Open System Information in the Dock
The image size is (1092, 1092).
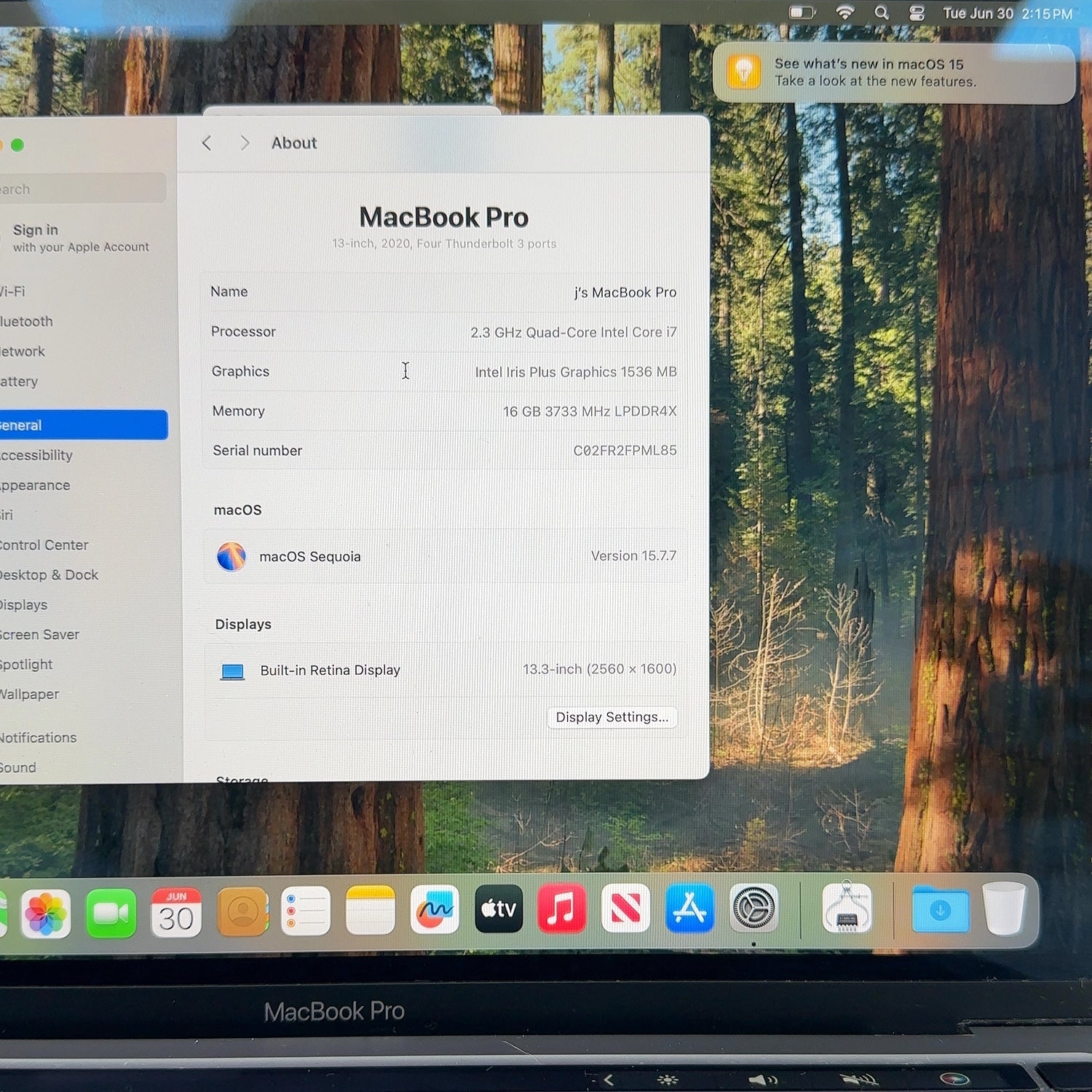[x=847, y=907]
